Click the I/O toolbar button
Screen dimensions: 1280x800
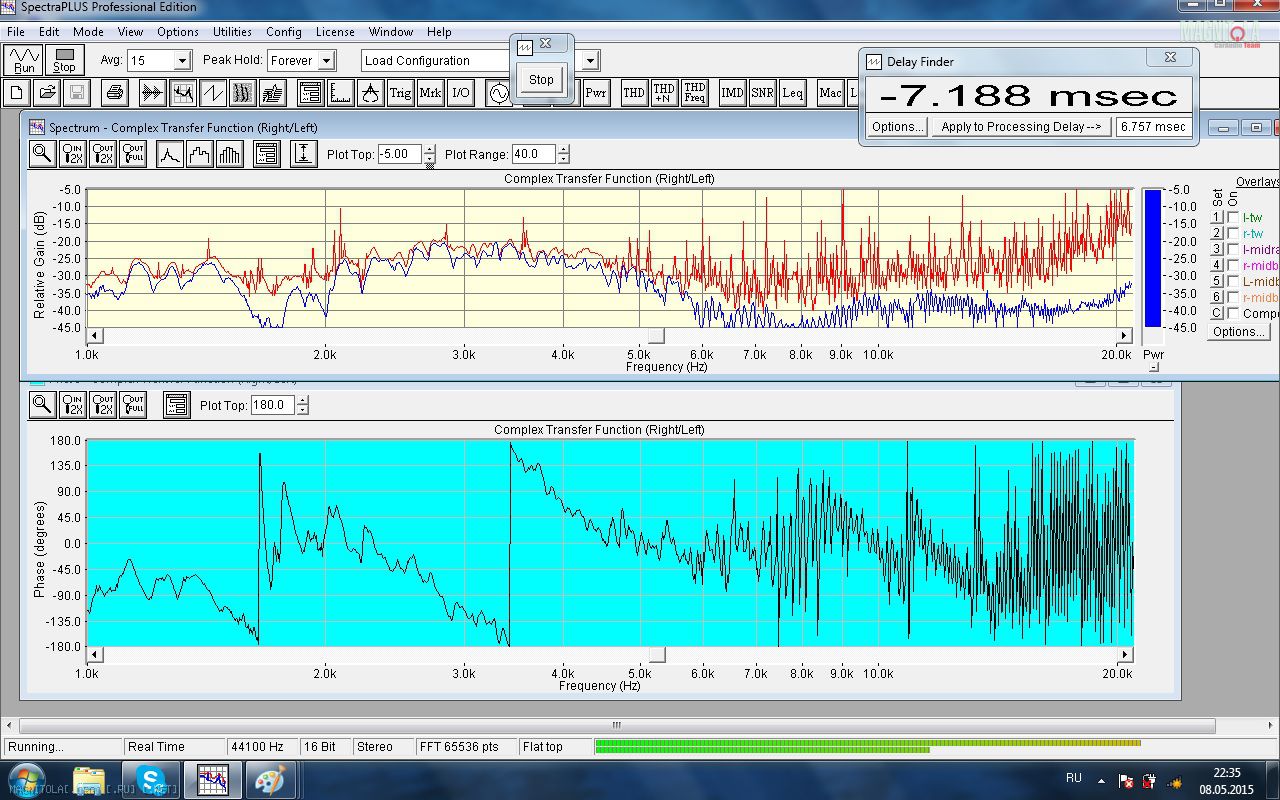tap(460, 93)
